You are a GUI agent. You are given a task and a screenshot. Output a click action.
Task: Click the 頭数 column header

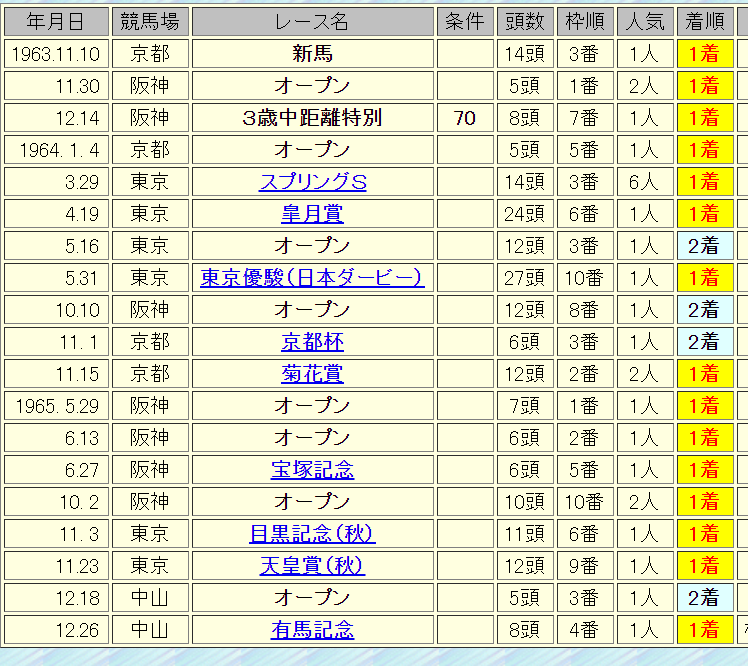[524, 21]
